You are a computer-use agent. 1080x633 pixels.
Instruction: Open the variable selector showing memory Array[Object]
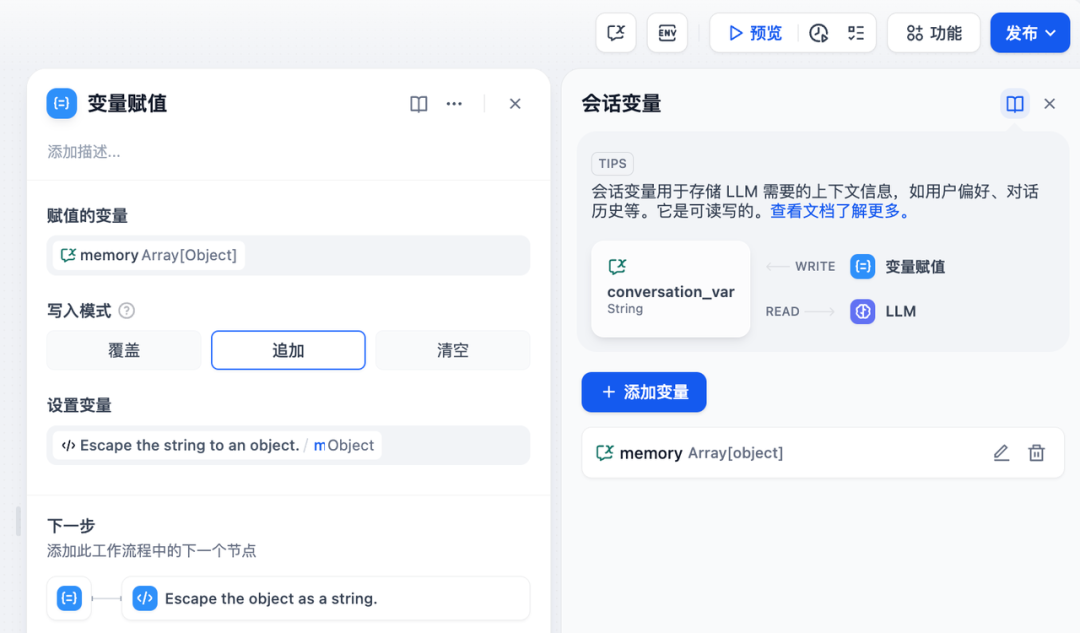288,255
